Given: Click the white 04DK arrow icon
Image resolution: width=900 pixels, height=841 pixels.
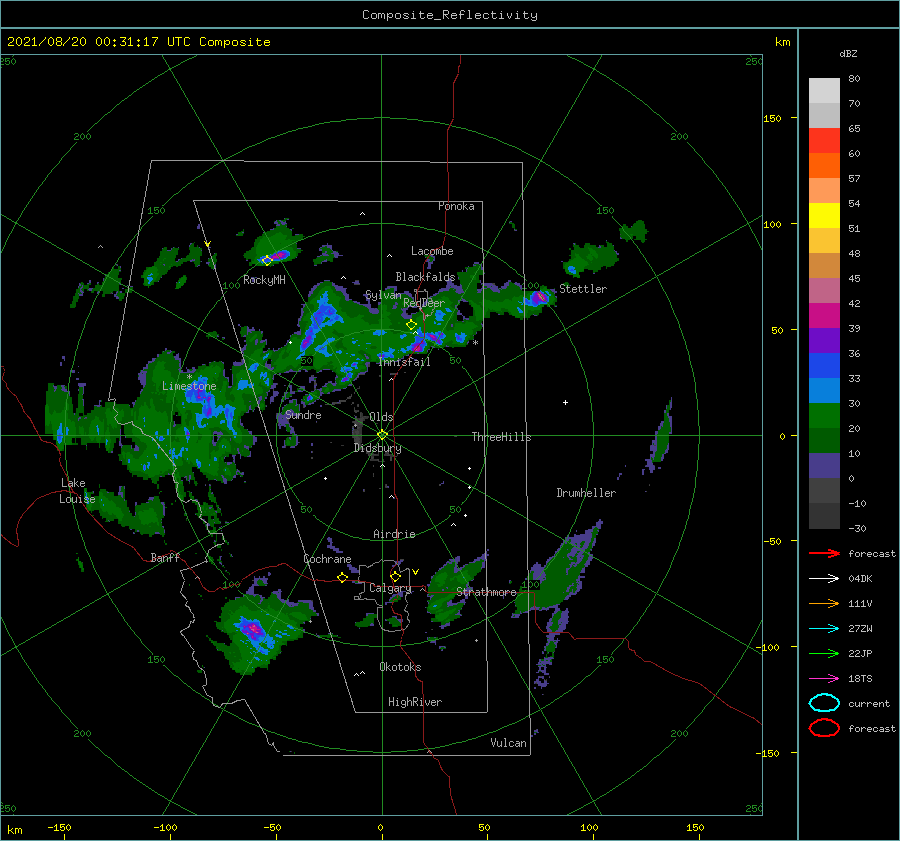Looking at the screenshot, I should pyautogui.click(x=824, y=579).
